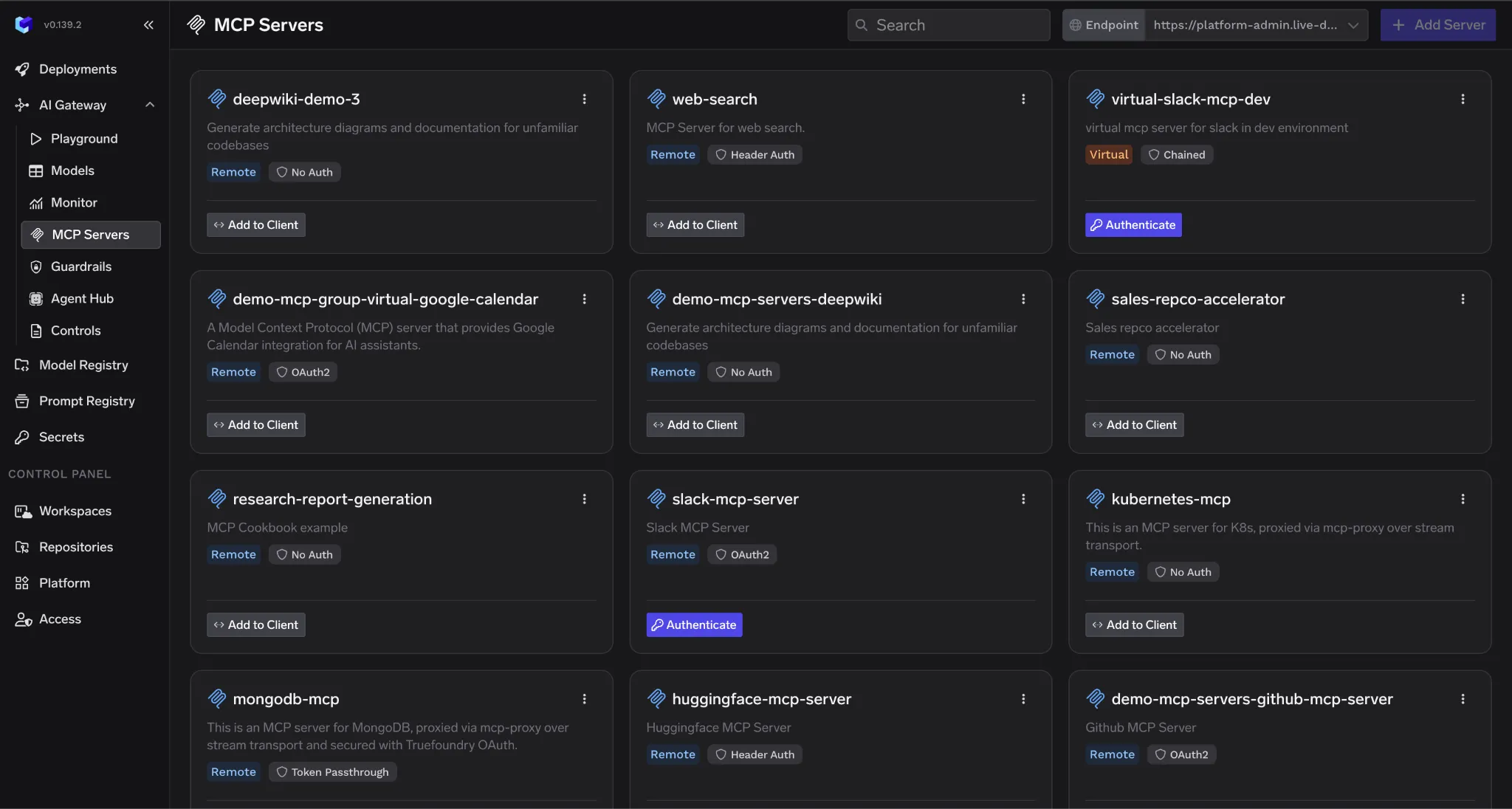Collapse the AI Gateway section chevron
The image size is (1512, 809).
pos(150,105)
